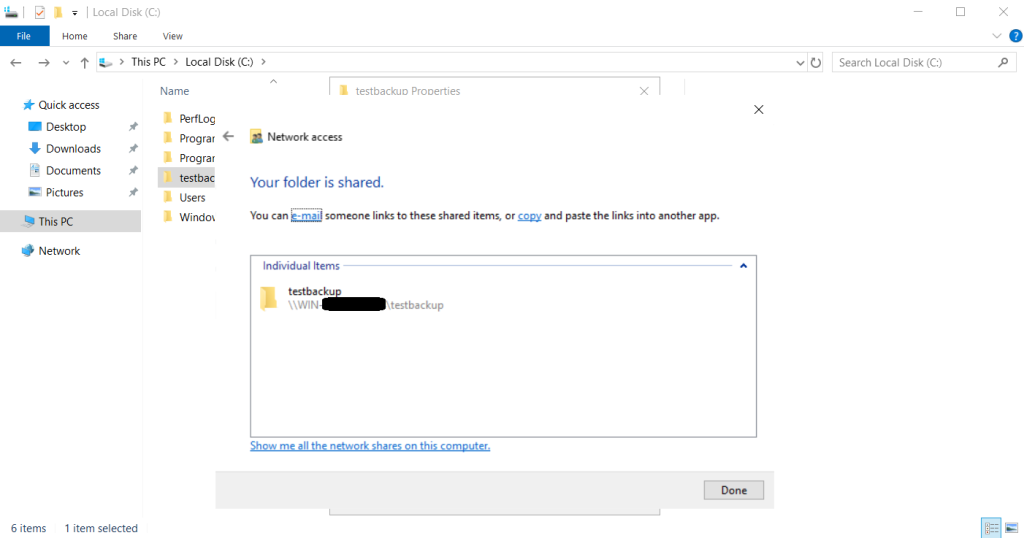Click Local Disk (C:) breadcrumb
The width and height of the screenshot is (1024, 538).
click(219, 62)
